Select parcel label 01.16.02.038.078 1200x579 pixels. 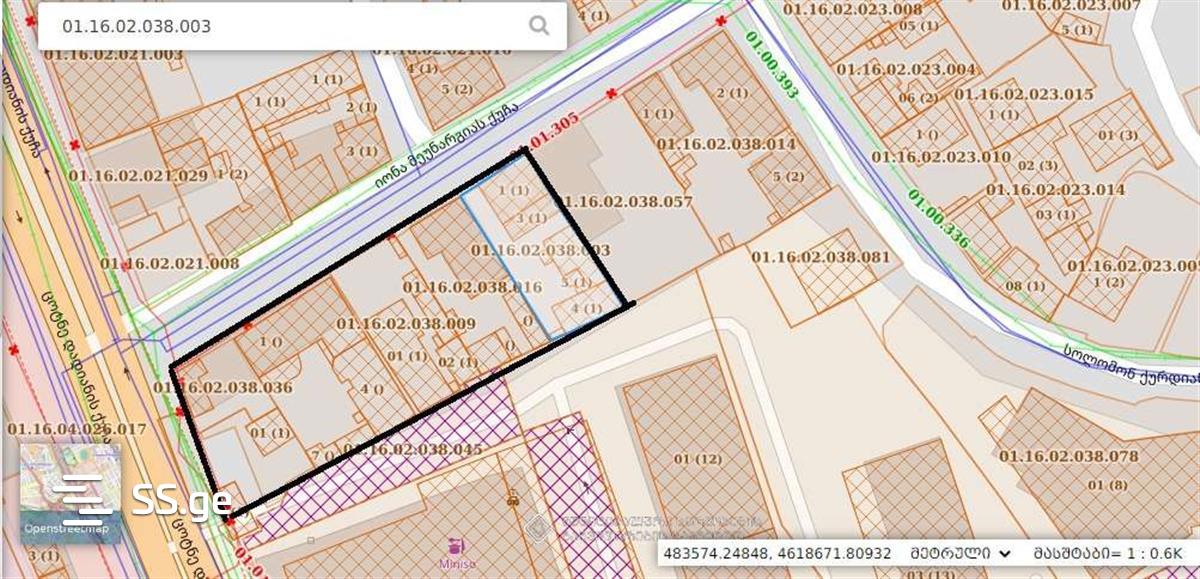tap(1068, 456)
